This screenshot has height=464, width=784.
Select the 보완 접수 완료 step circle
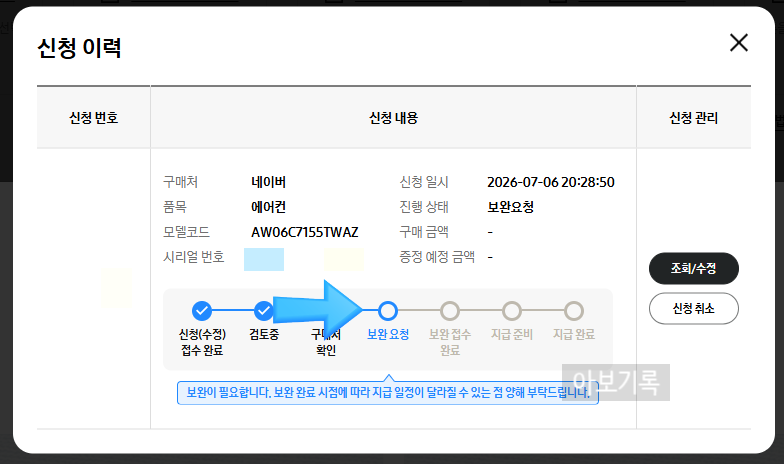click(450, 311)
